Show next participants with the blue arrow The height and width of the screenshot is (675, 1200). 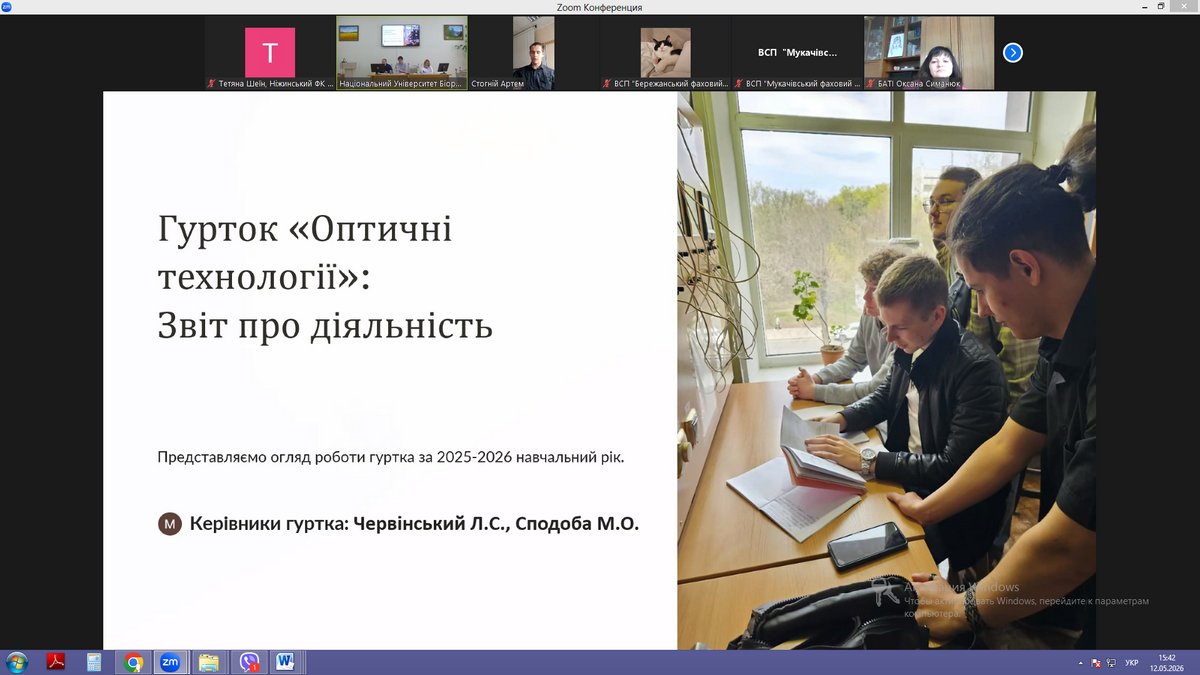(x=1012, y=53)
